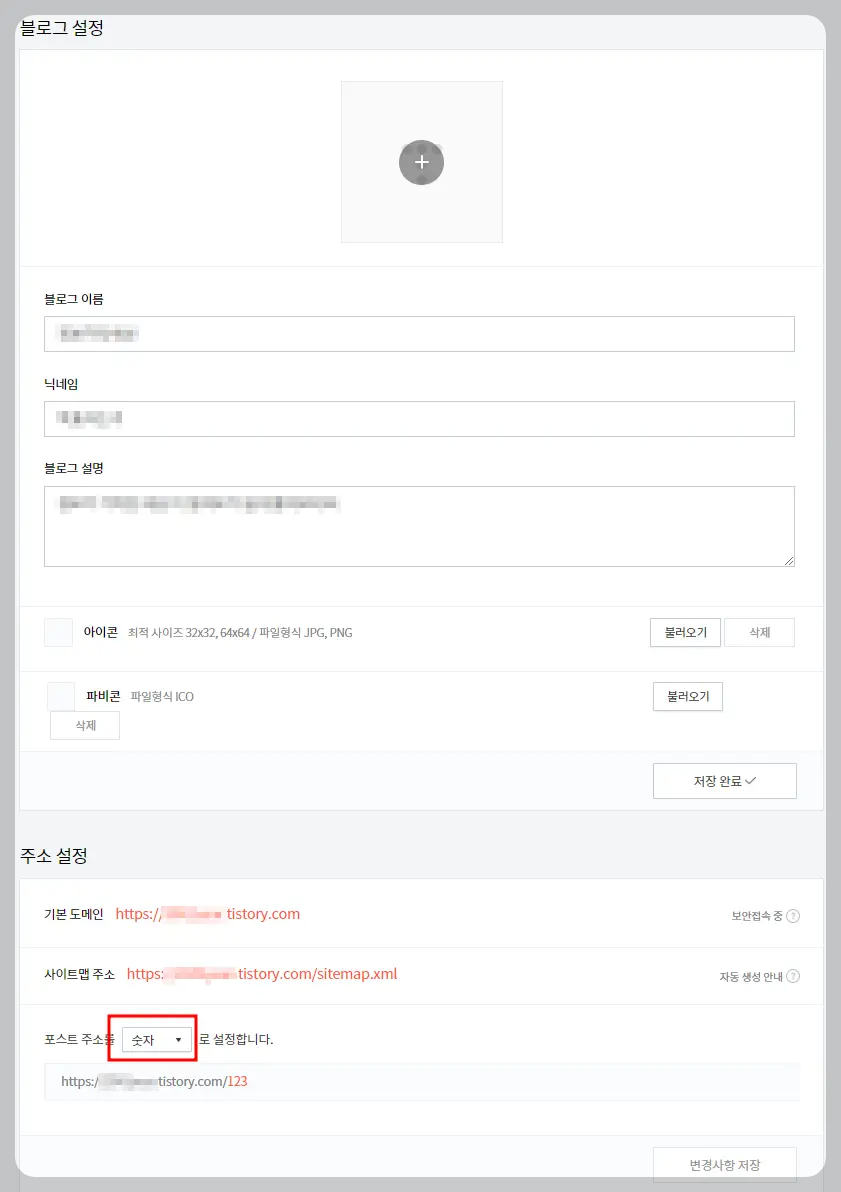
Task: Open the sitemap.xml address link
Action: click(262, 974)
